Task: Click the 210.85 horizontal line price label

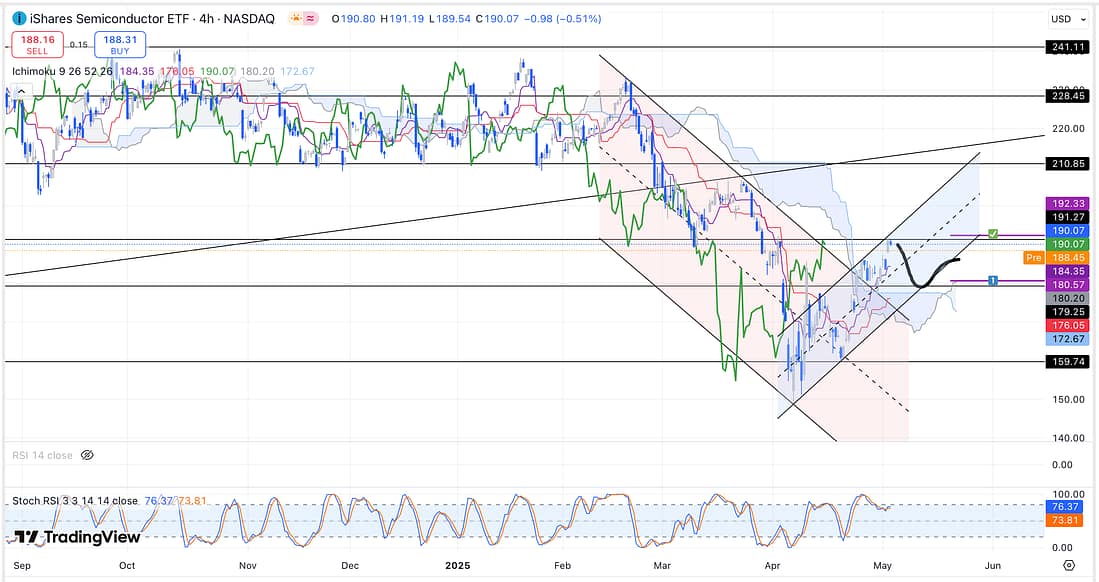Action: pos(1067,163)
